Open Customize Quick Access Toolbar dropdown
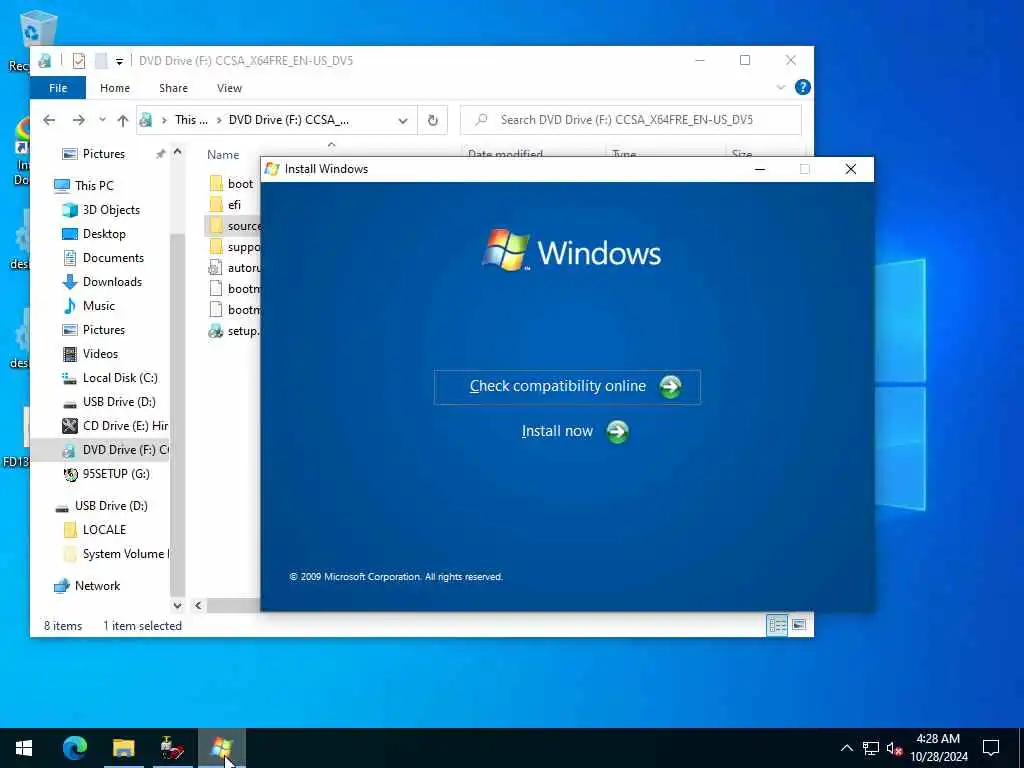Screen dimensions: 1024x768 (120, 61)
